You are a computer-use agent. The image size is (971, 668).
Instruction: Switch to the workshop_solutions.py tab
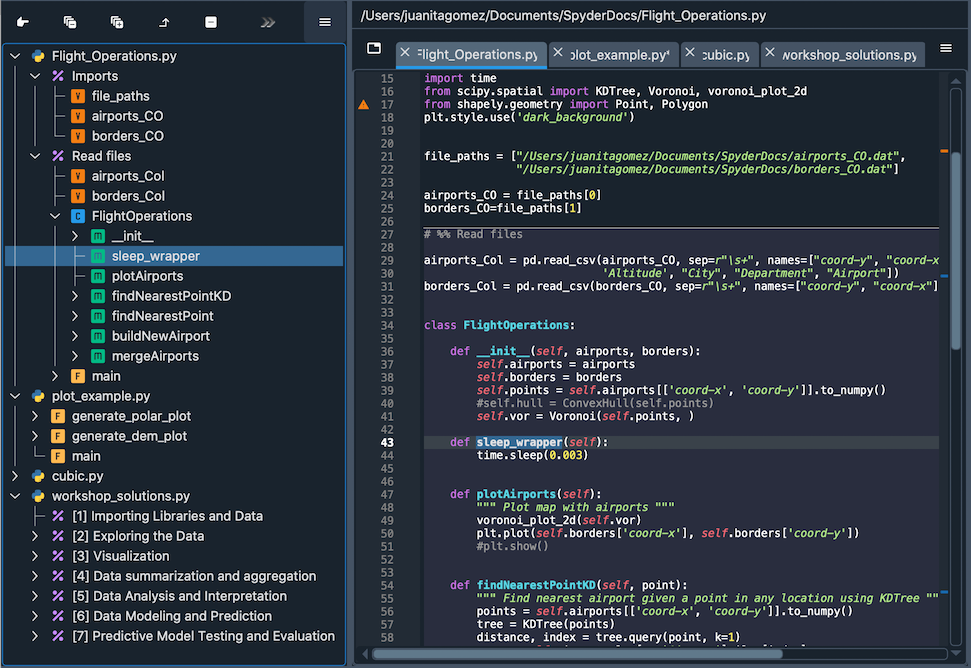(847, 54)
